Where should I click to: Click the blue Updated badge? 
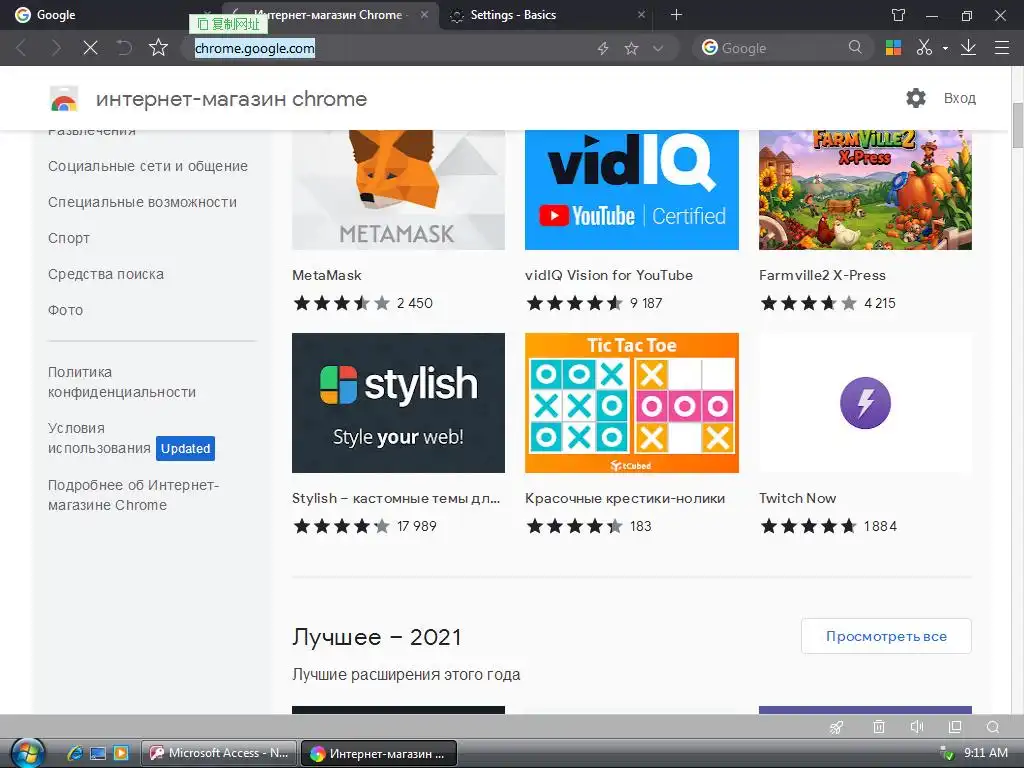click(x=185, y=449)
